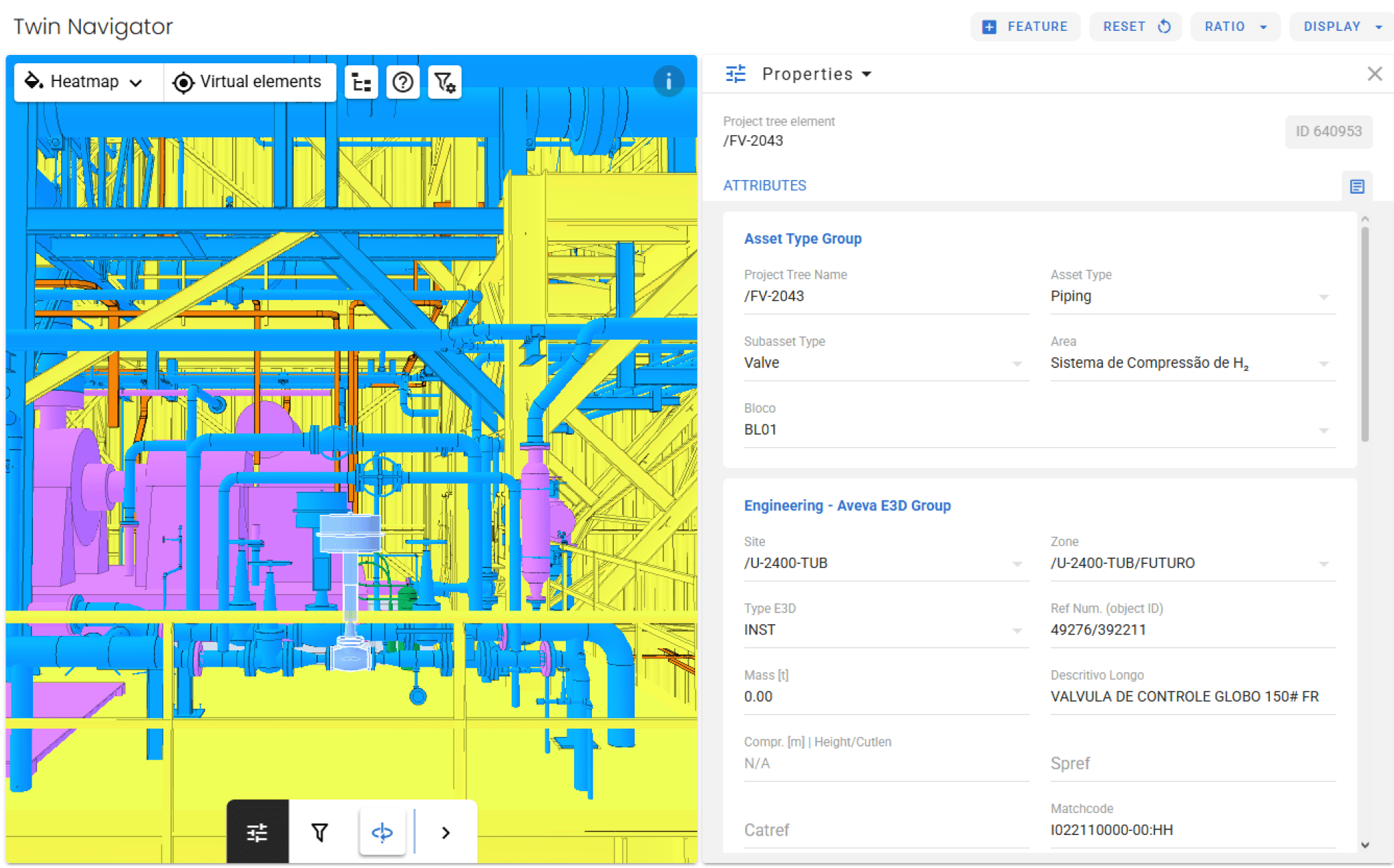Edit the Mass [t] field
The width and height of the screenshot is (1394, 868).
point(886,696)
